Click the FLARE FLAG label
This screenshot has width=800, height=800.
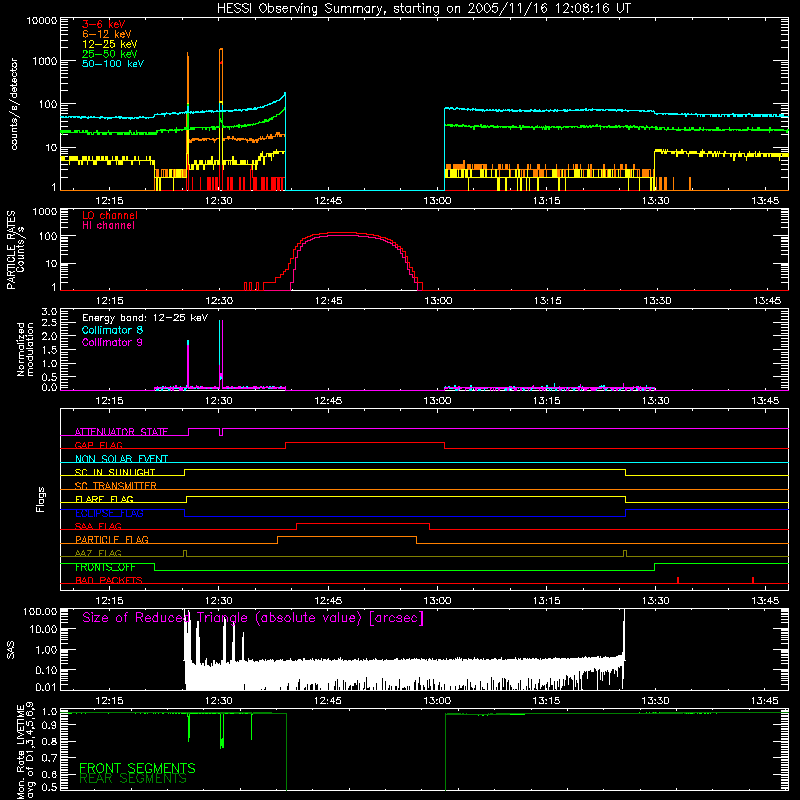[104, 499]
